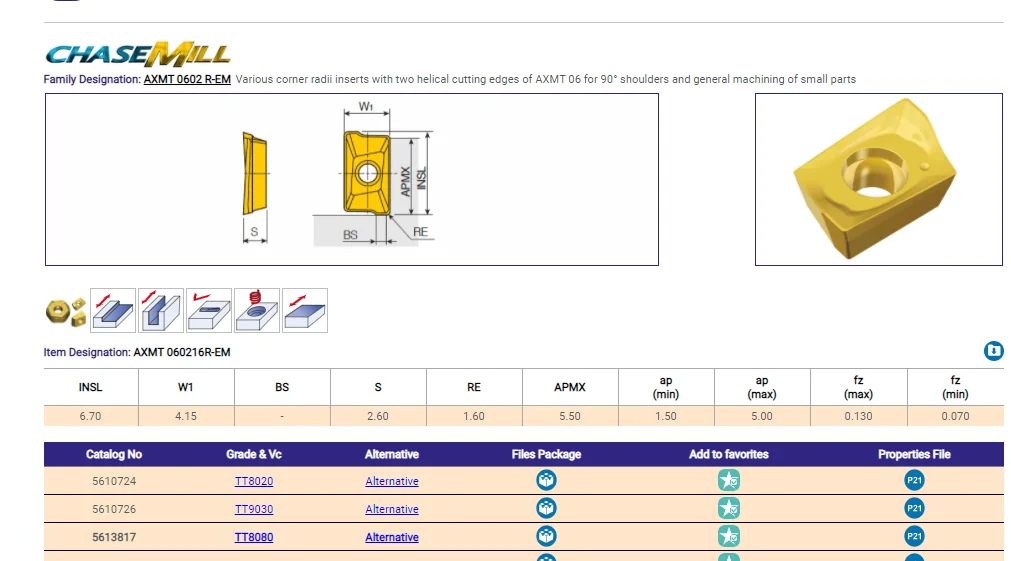Click the ap (max) value 5.00
Screen dimensions: 1011x561
762,417
